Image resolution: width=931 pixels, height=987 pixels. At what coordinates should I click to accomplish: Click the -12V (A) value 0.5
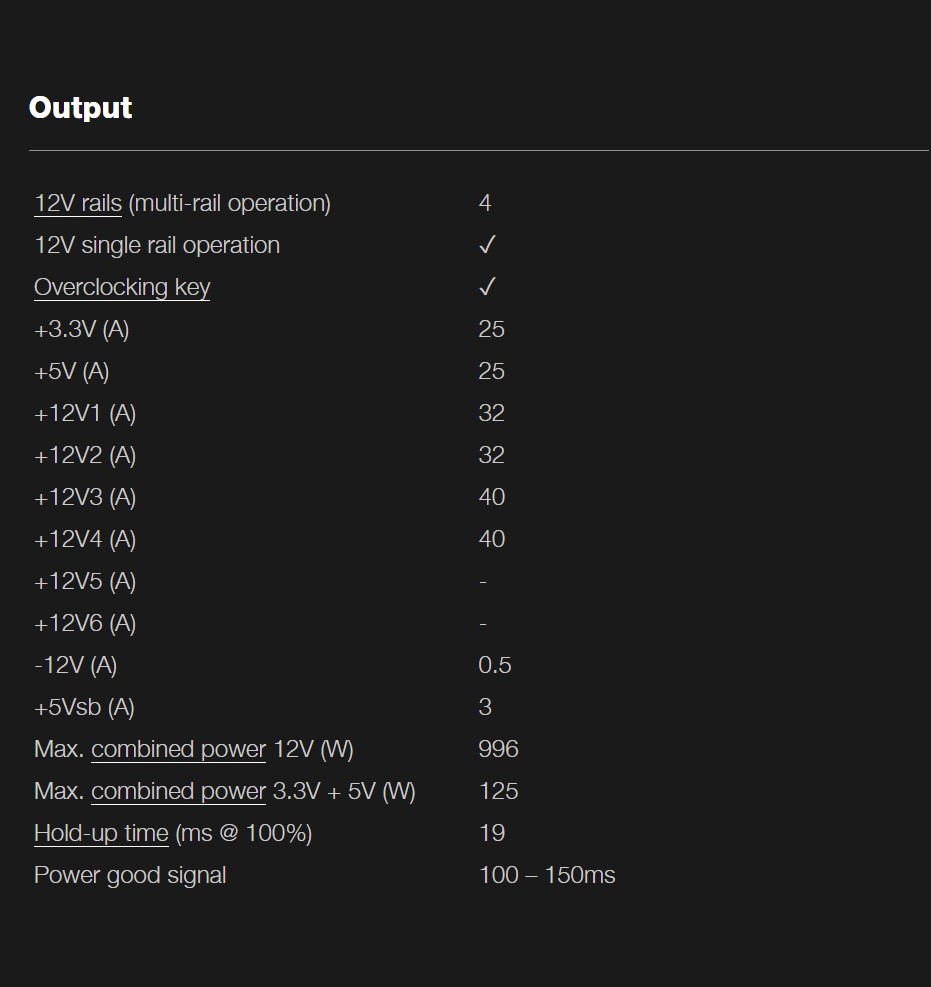click(x=495, y=665)
